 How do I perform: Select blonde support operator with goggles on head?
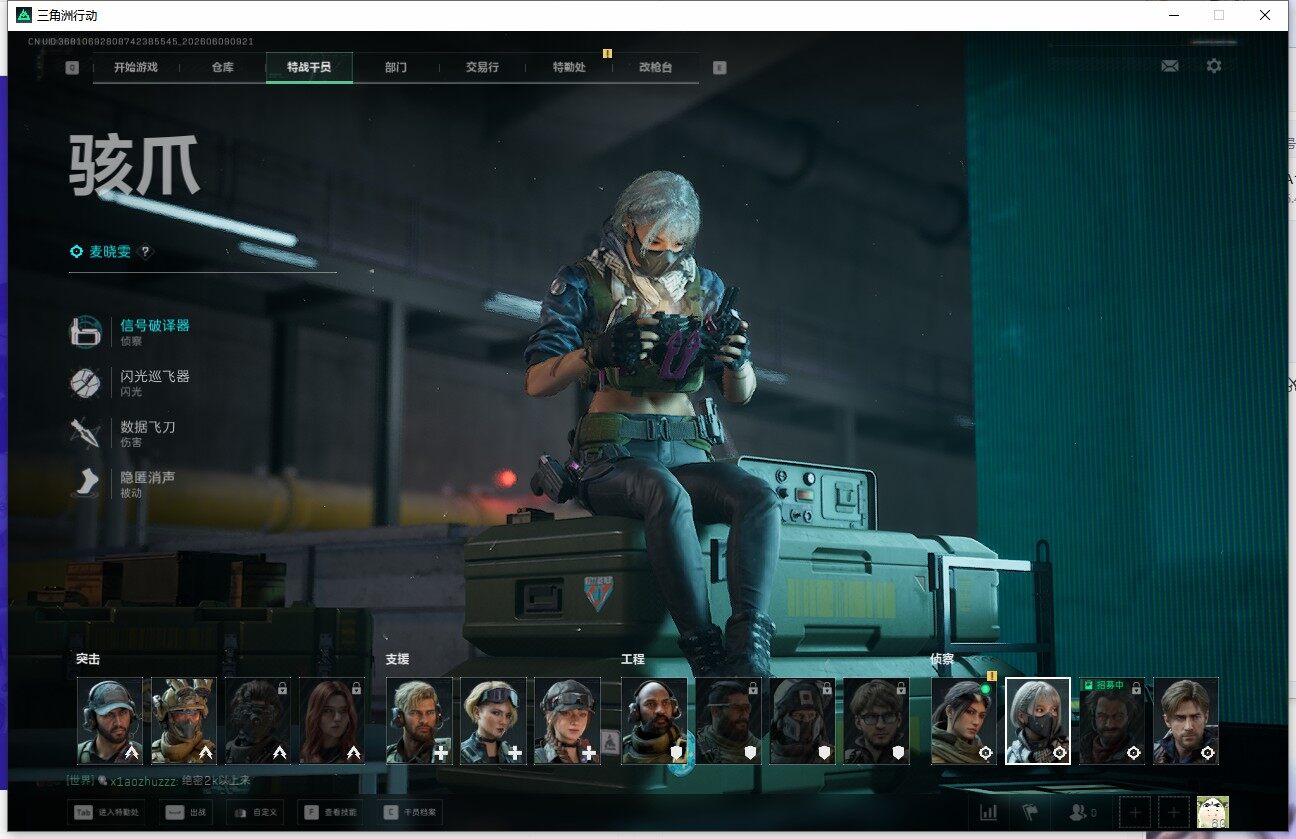[493, 721]
